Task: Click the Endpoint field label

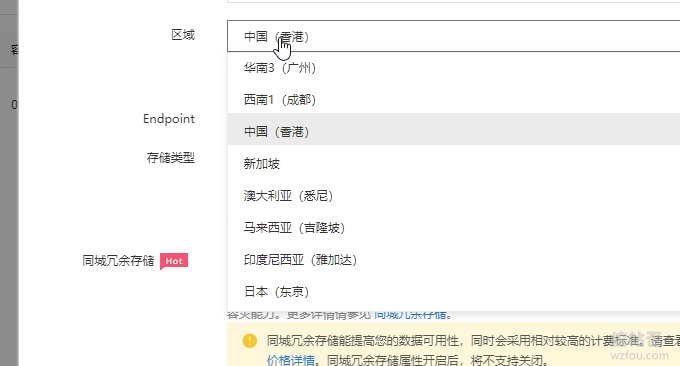Action: point(169,119)
